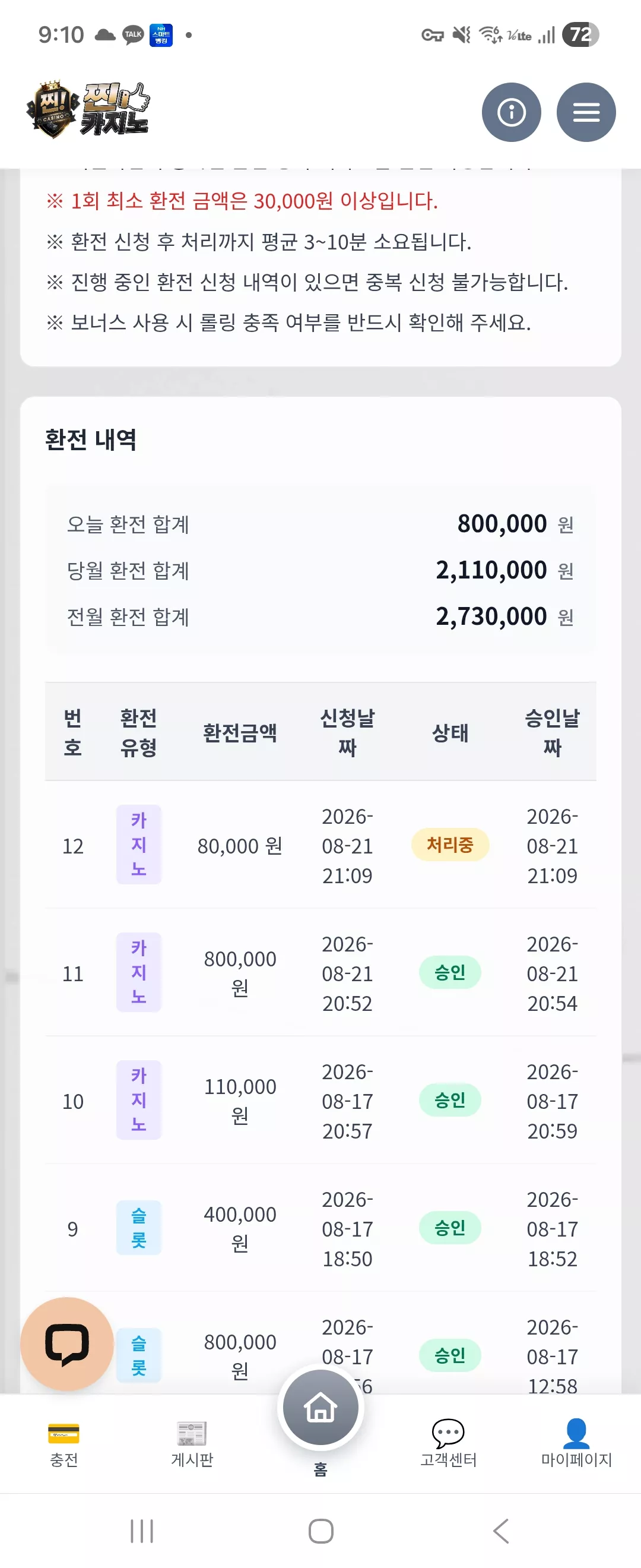This screenshot has height=1568, width=641.
Task: Tap the round home button
Action: coord(320,1407)
